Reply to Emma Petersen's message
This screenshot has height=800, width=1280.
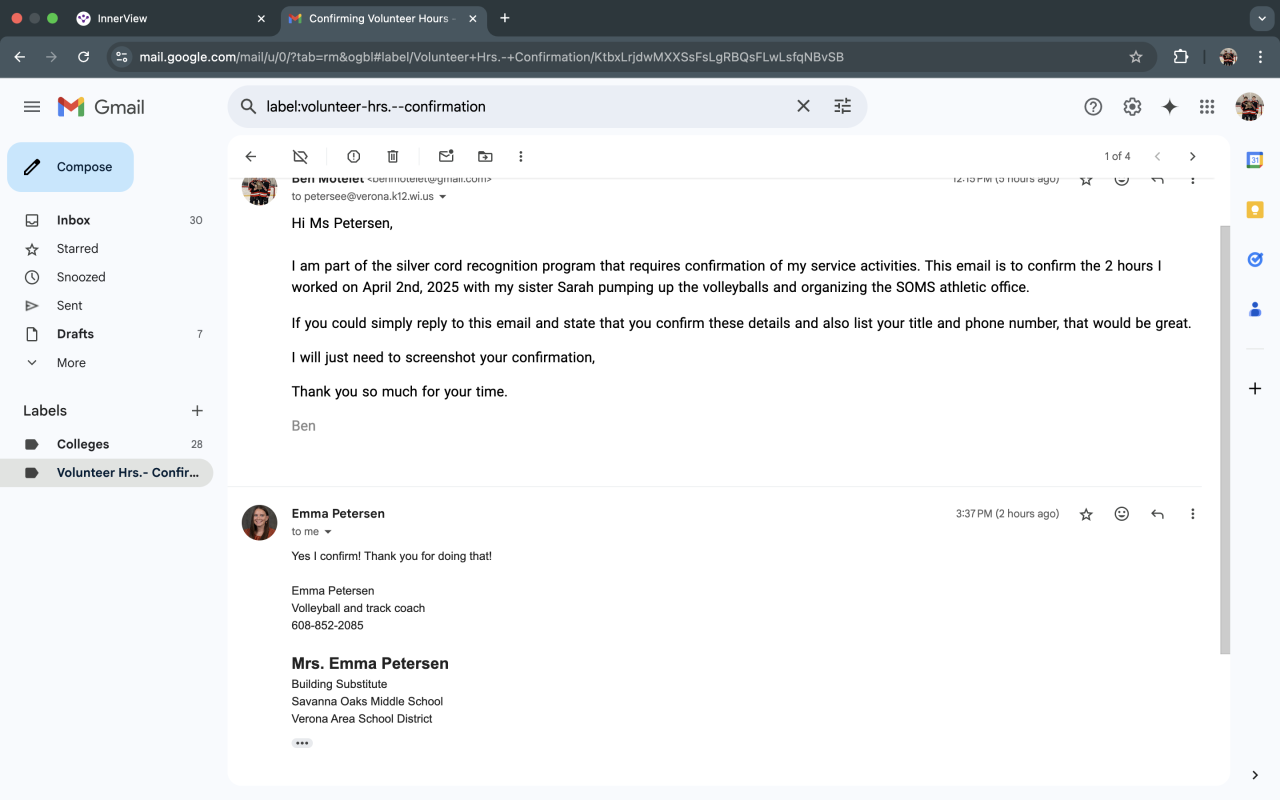(x=1157, y=514)
